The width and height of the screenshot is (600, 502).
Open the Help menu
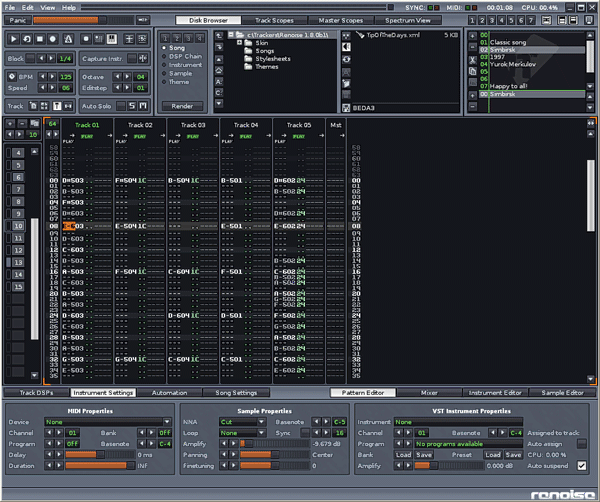pos(69,8)
